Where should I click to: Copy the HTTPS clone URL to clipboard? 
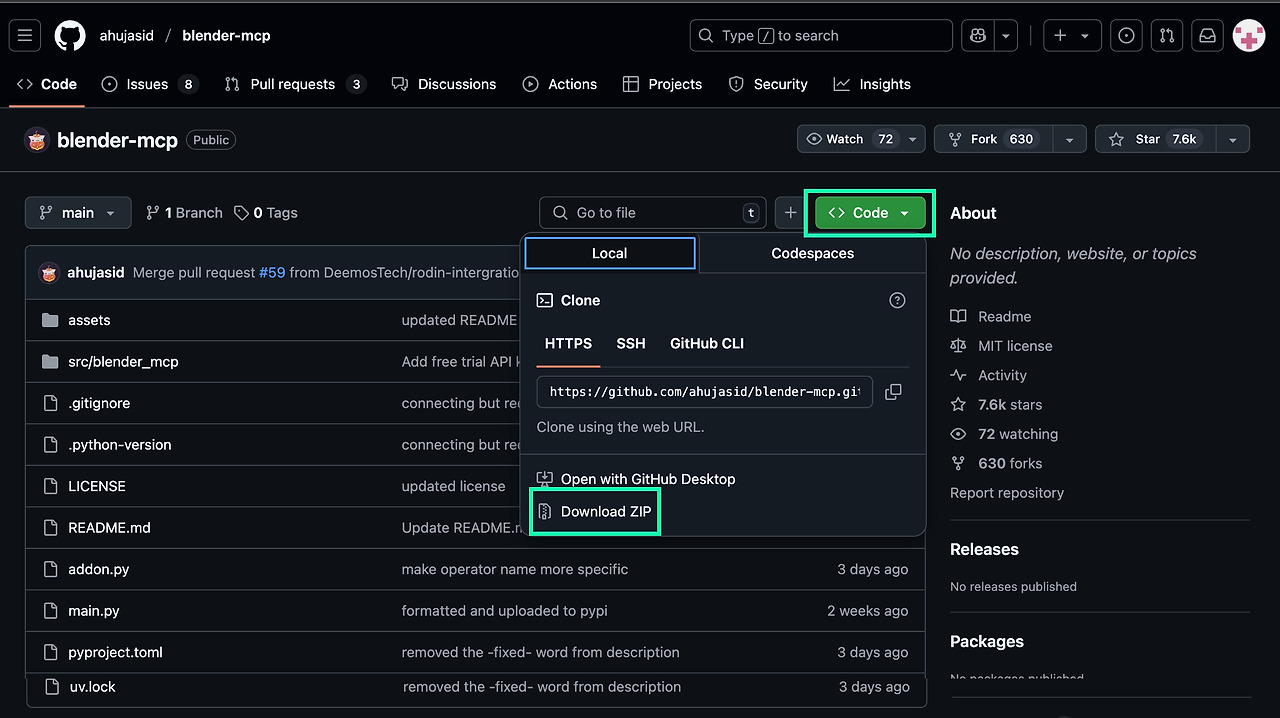click(893, 392)
